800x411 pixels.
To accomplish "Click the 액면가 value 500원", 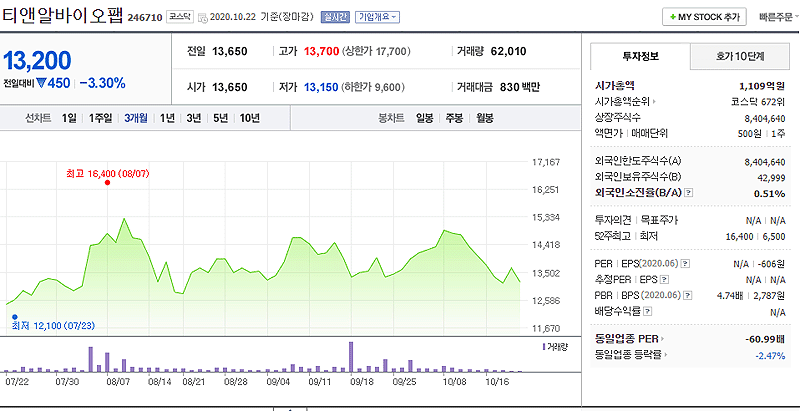I will [x=749, y=133].
